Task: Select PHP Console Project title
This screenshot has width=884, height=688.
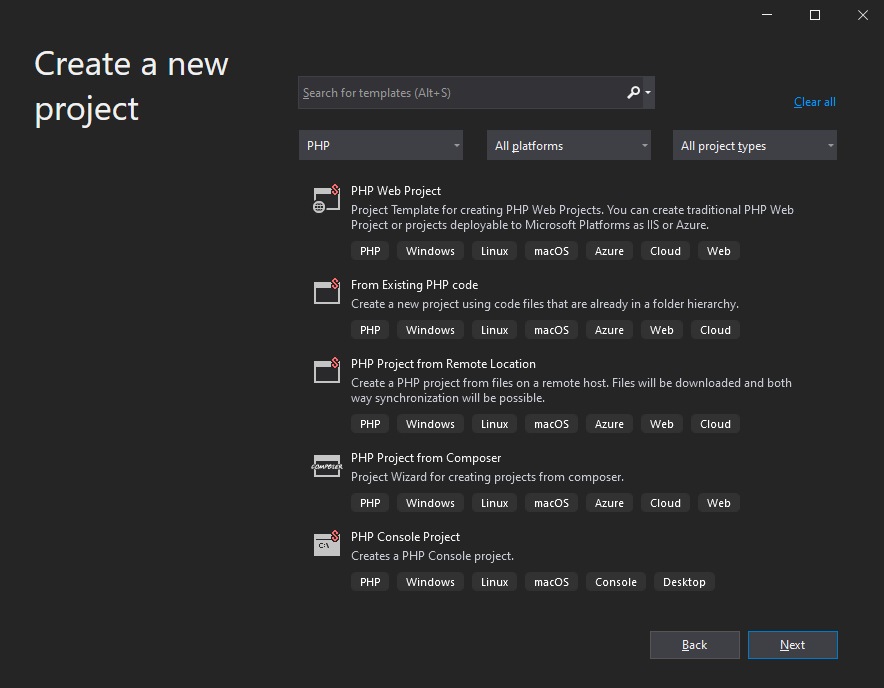Action: click(x=405, y=537)
